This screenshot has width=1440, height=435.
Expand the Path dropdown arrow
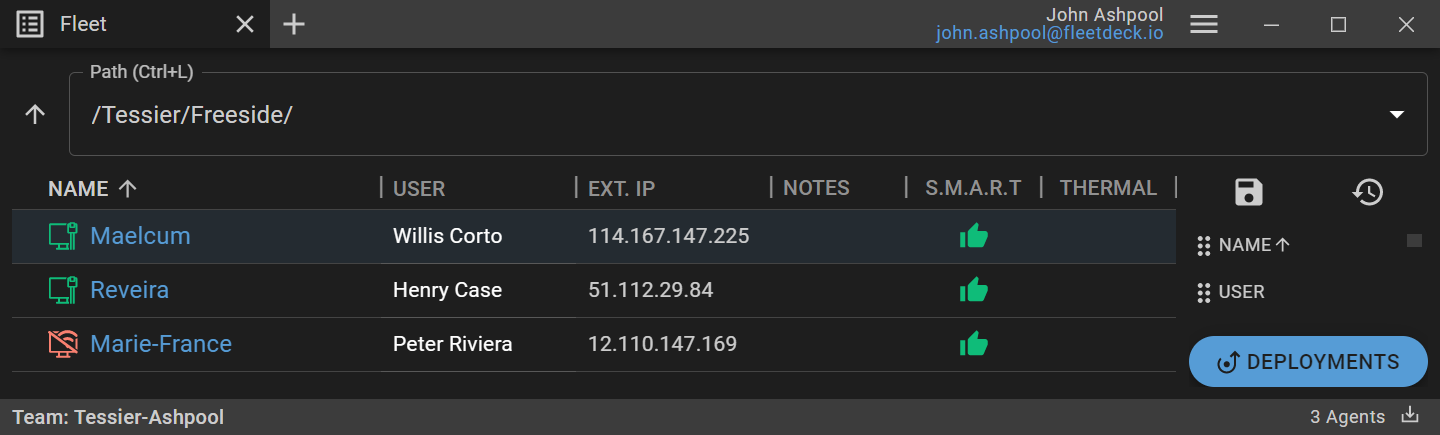click(1397, 114)
